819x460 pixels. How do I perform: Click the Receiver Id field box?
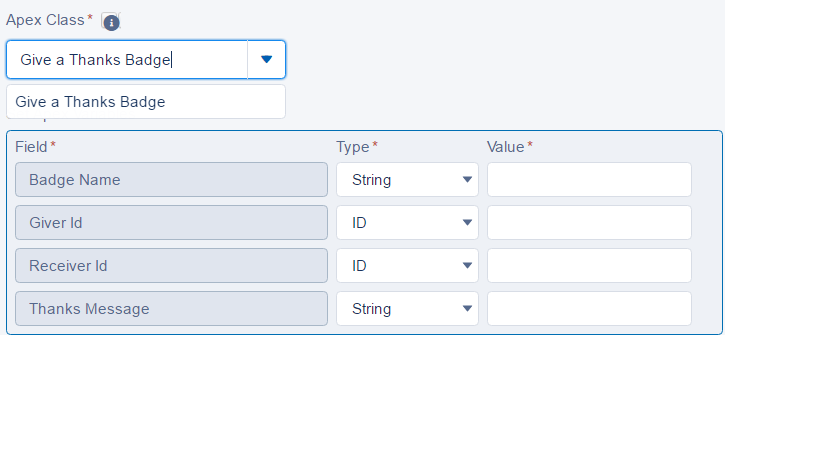(x=171, y=266)
